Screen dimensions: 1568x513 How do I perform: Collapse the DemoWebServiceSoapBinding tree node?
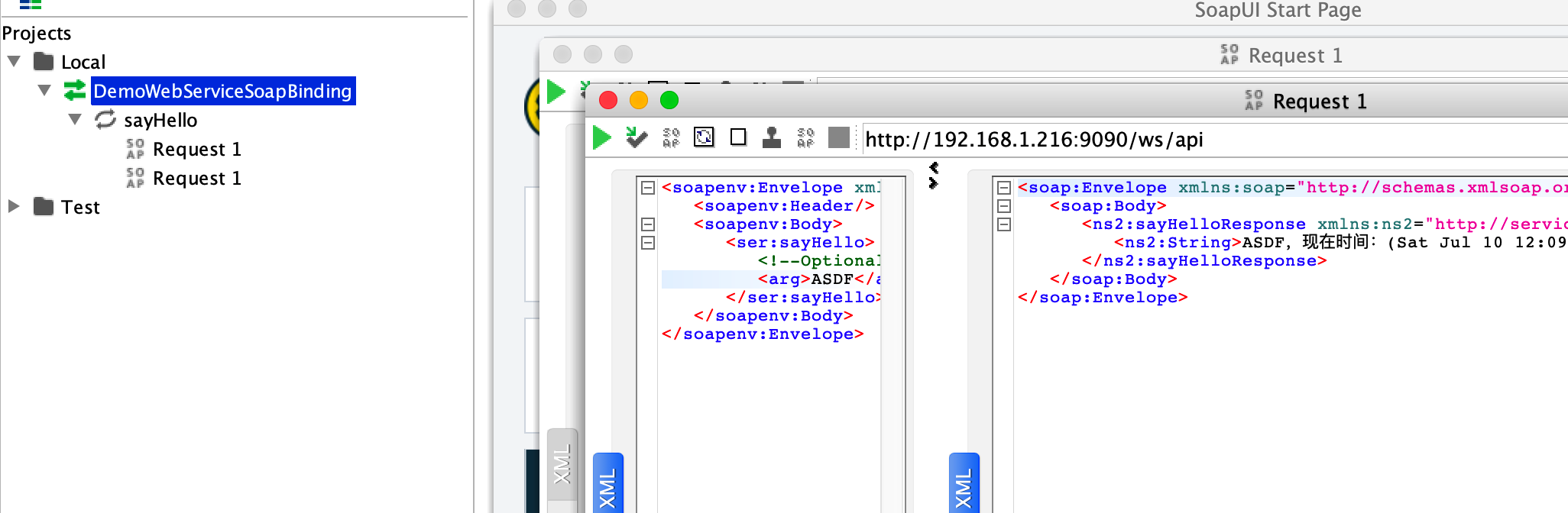44,90
